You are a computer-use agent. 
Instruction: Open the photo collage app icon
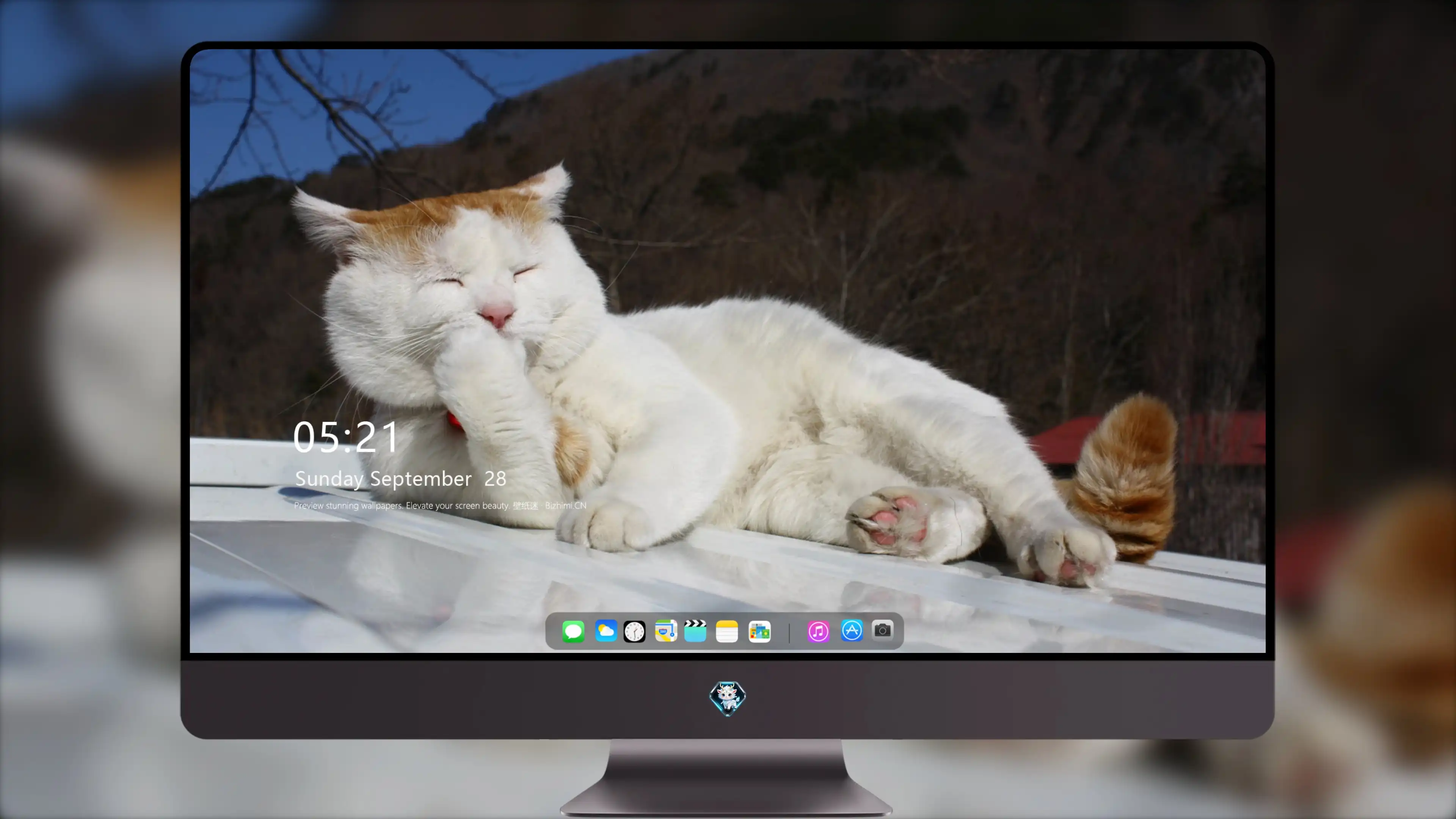coord(759,631)
